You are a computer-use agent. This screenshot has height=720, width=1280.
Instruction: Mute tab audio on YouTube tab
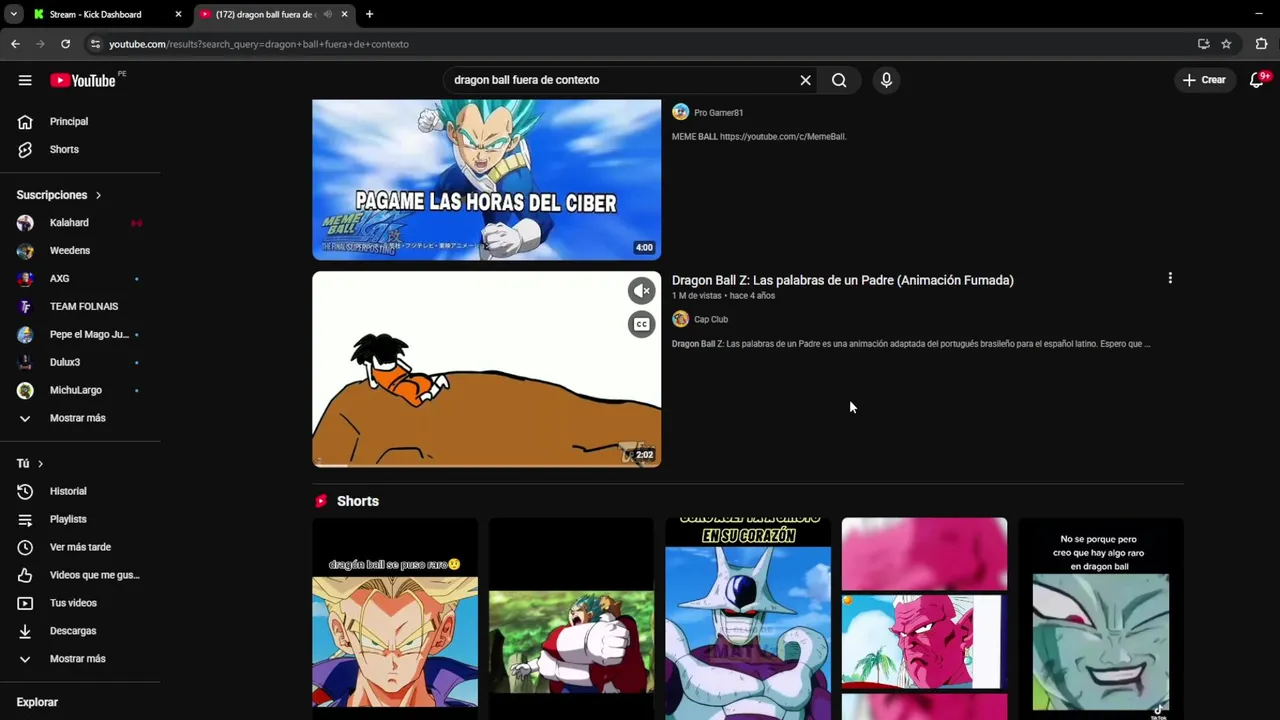tap(328, 14)
